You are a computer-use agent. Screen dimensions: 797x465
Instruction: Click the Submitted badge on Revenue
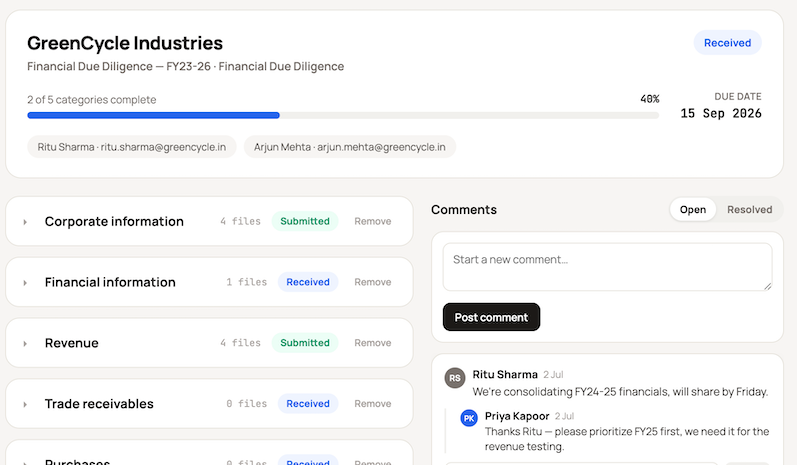[x=305, y=343]
